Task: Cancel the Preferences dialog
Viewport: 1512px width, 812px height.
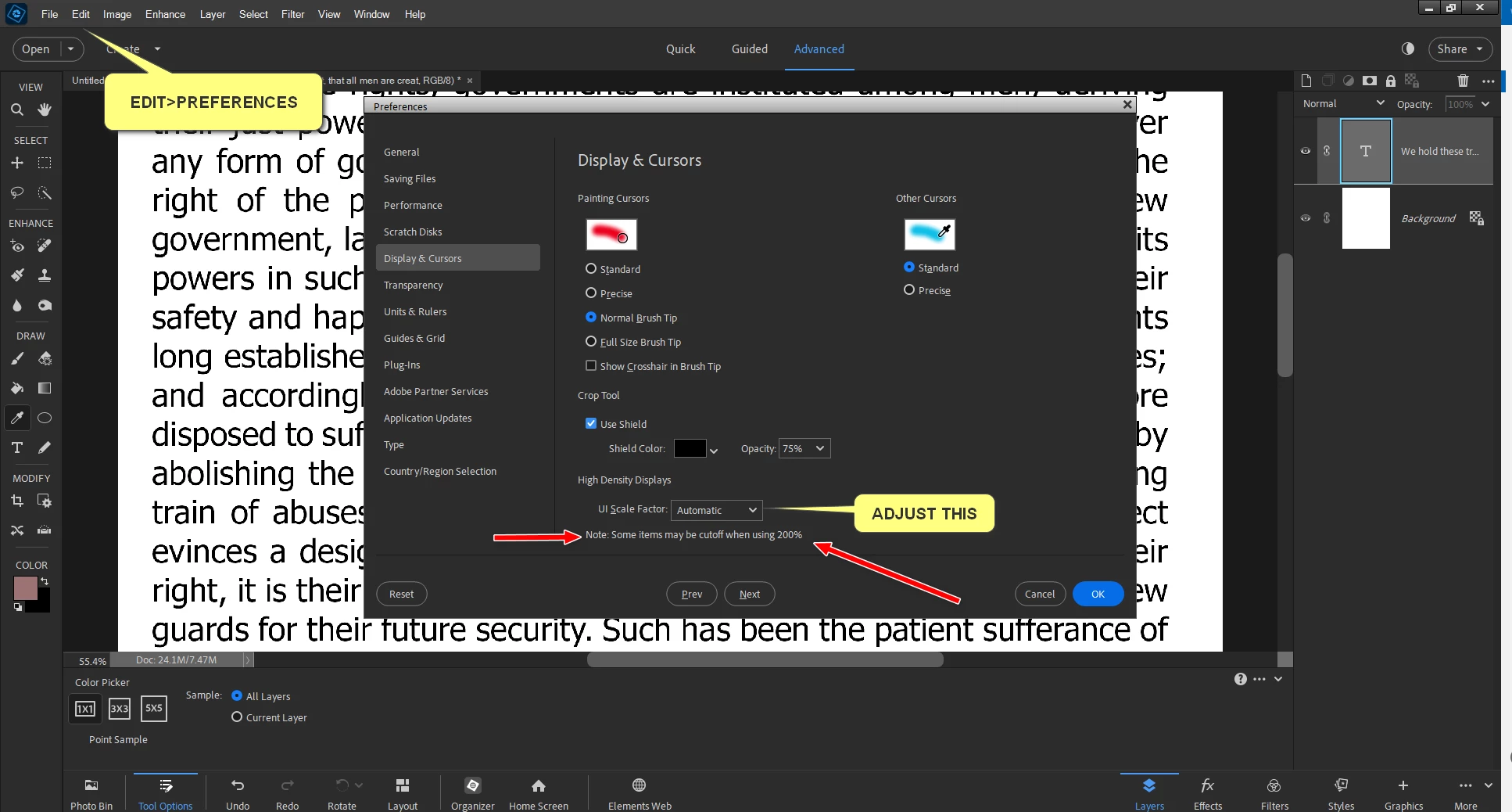Action: point(1040,594)
